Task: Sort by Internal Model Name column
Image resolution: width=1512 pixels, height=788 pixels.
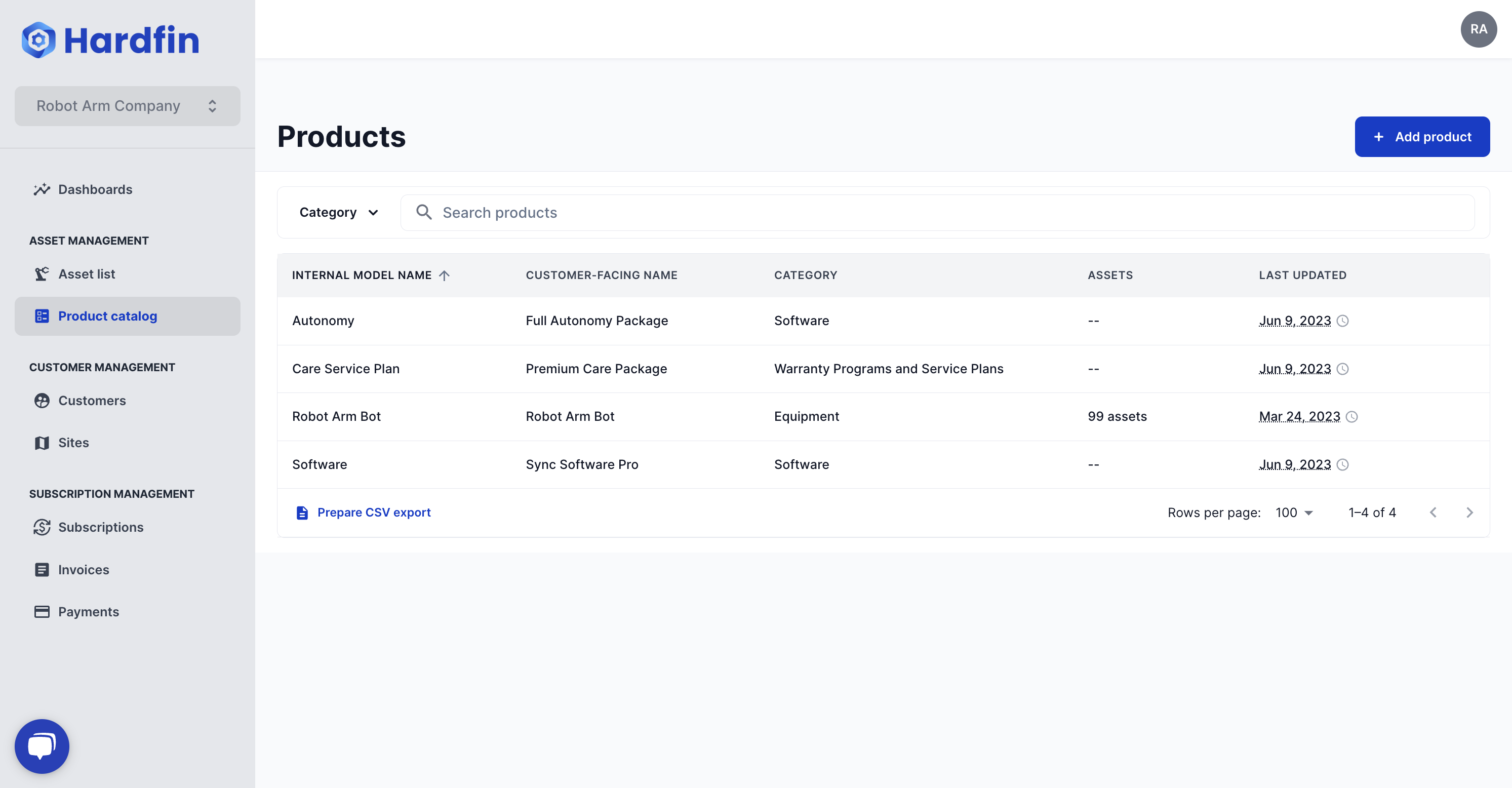Action: (x=362, y=275)
